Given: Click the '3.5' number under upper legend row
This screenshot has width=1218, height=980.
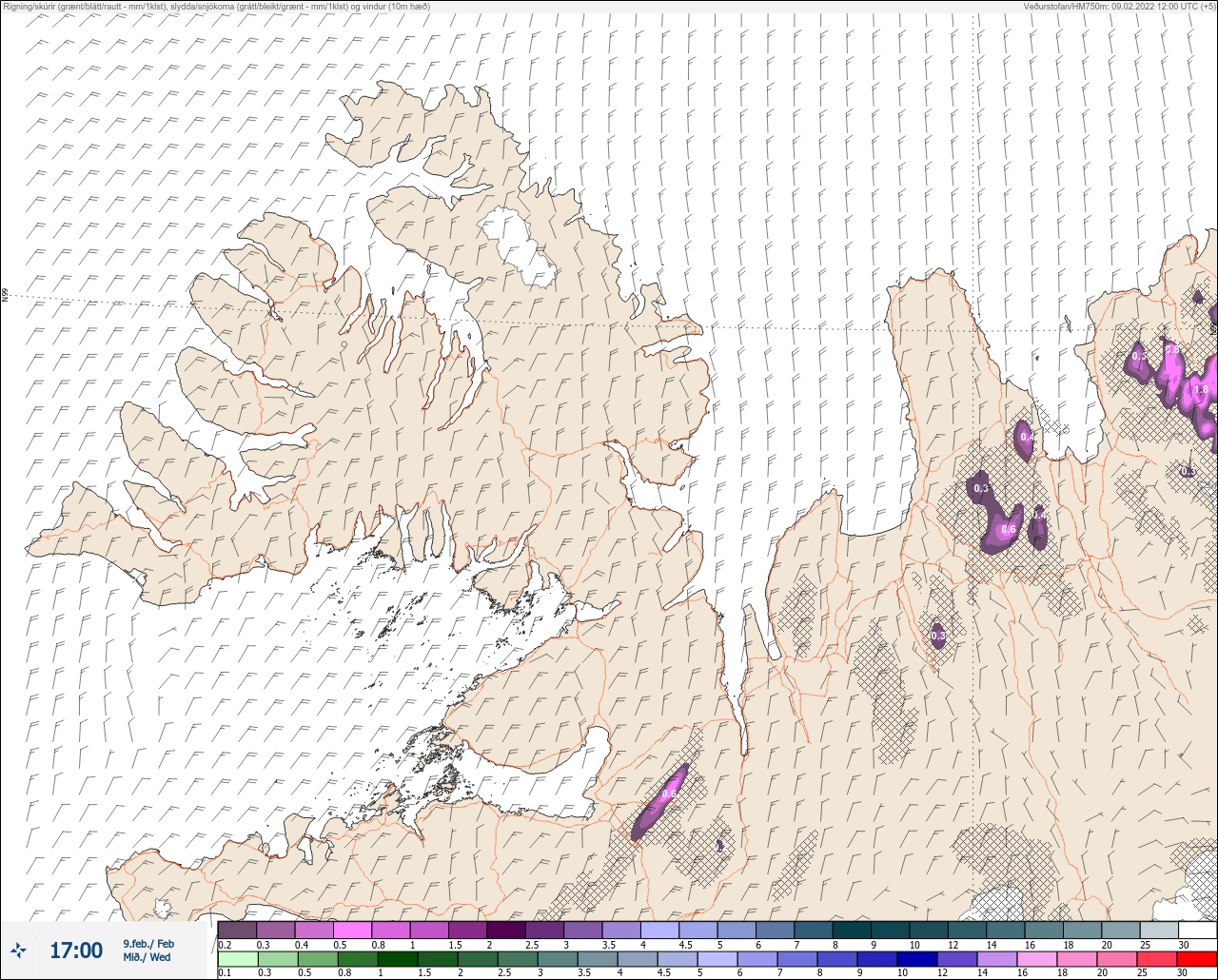Looking at the screenshot, I should [608, 945].
